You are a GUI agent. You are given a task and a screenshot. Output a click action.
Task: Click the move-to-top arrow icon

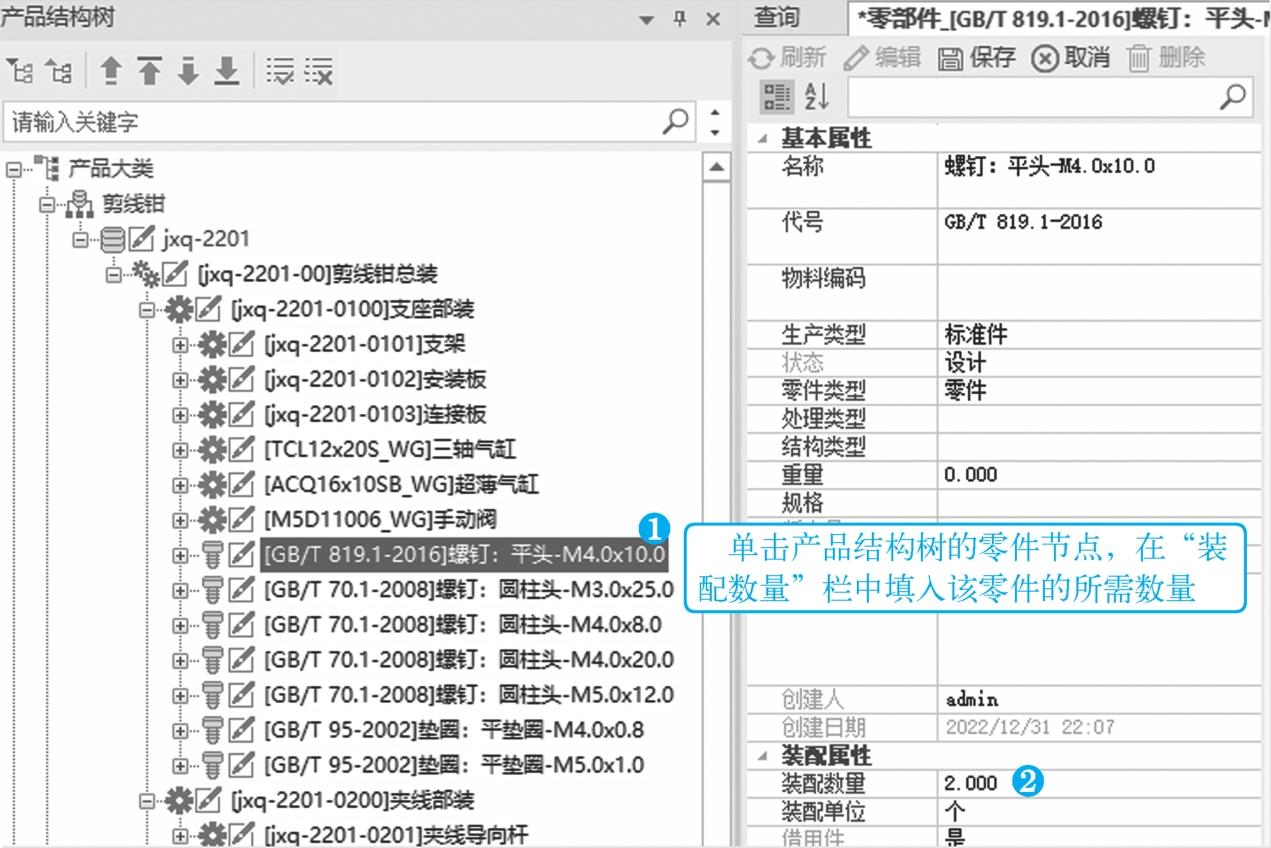point(150,70)
